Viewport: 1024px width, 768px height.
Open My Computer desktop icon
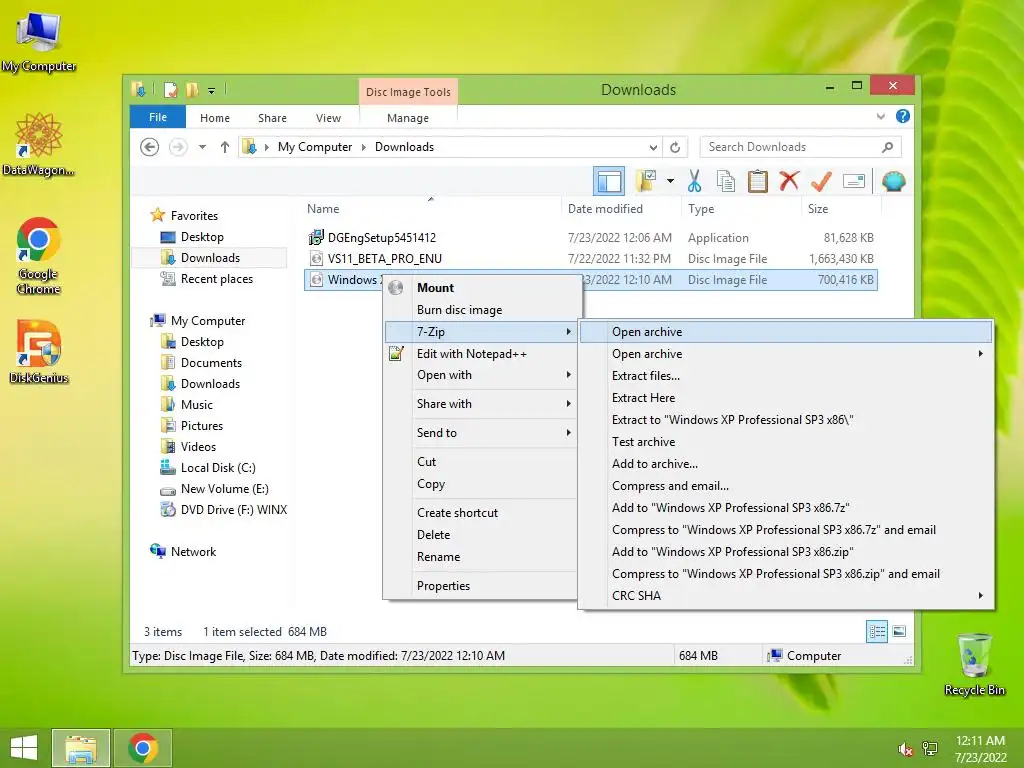(39, 42)
